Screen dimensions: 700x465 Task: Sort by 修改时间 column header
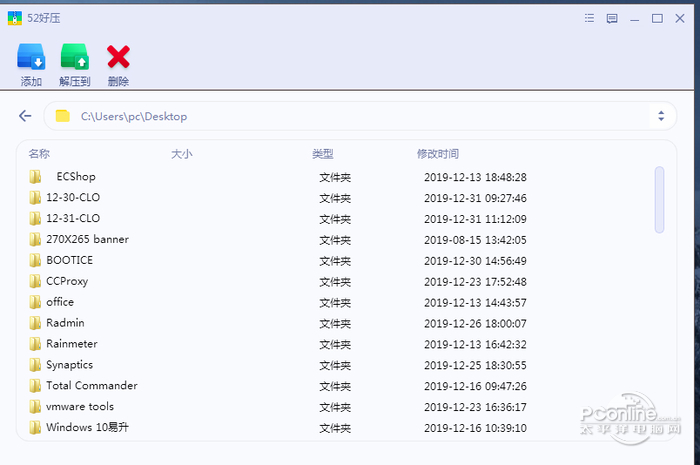(438, 154)
